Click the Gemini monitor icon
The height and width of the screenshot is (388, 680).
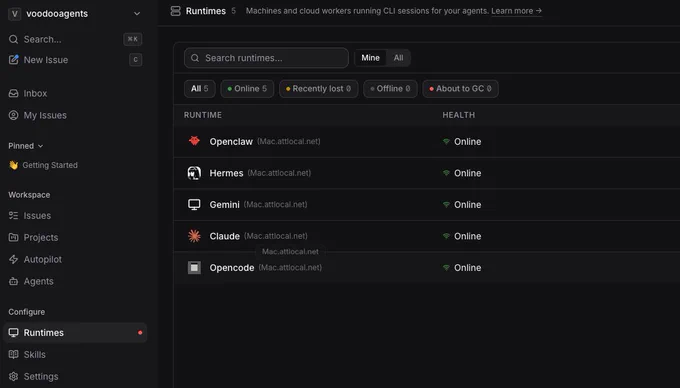click(194, 205)
